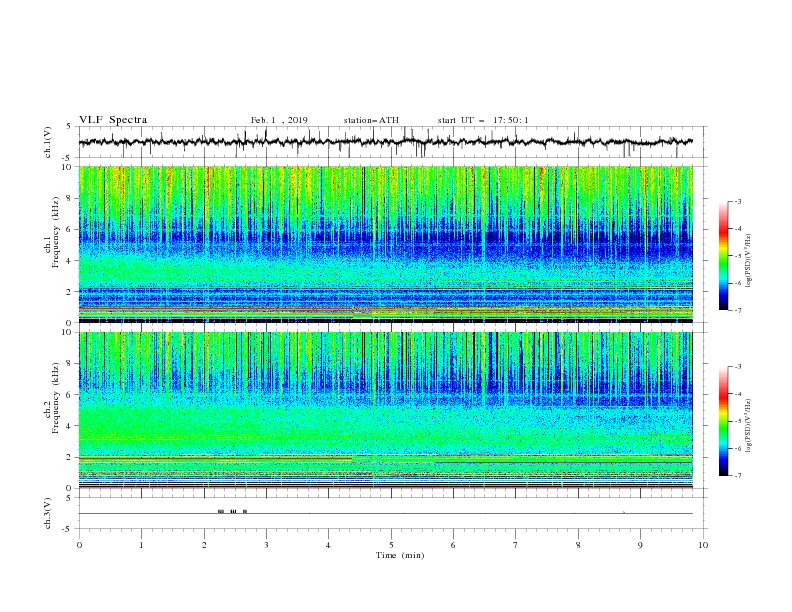Image resolution: width=792 pixels, height=612 pixels.
Task: Click the "start UT = 17:50:1" label
Action: tap(483, 120)
